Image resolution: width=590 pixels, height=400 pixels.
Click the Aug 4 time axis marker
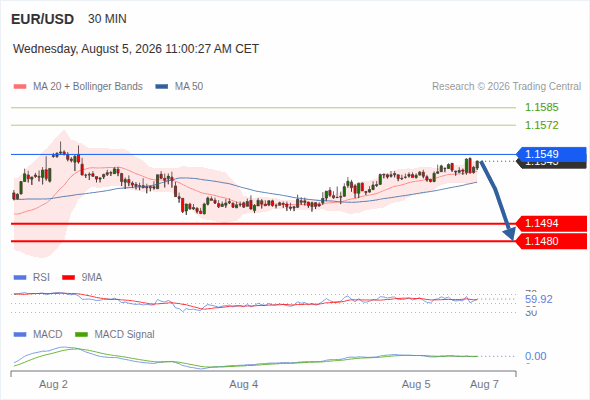244,385
